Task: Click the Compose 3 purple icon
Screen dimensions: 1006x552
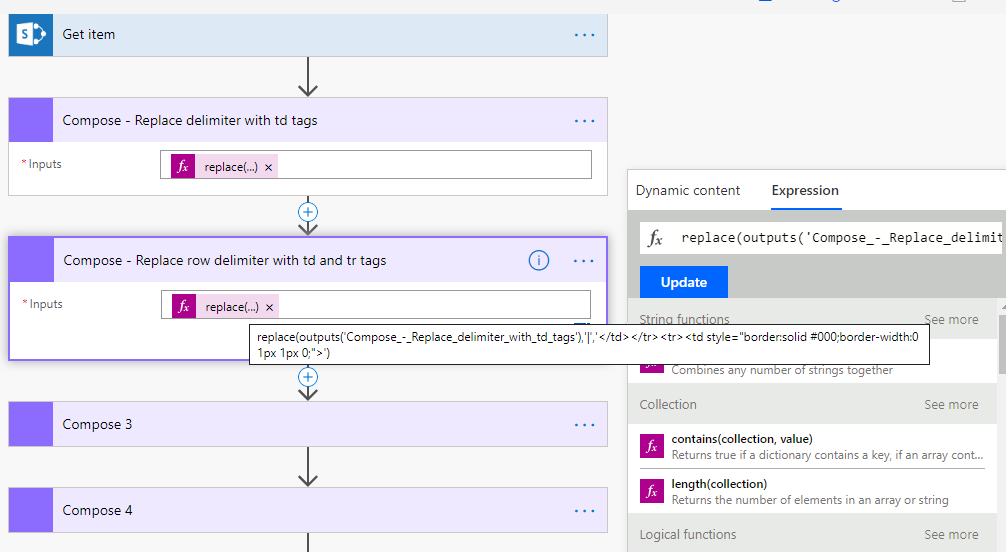Action: [31, 424]
